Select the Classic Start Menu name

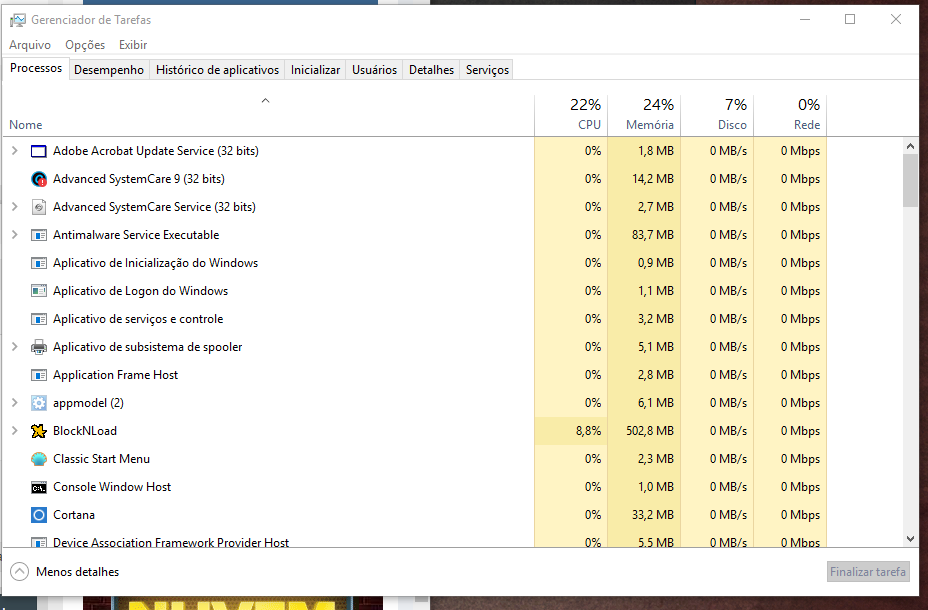click(x=101, y=459)
